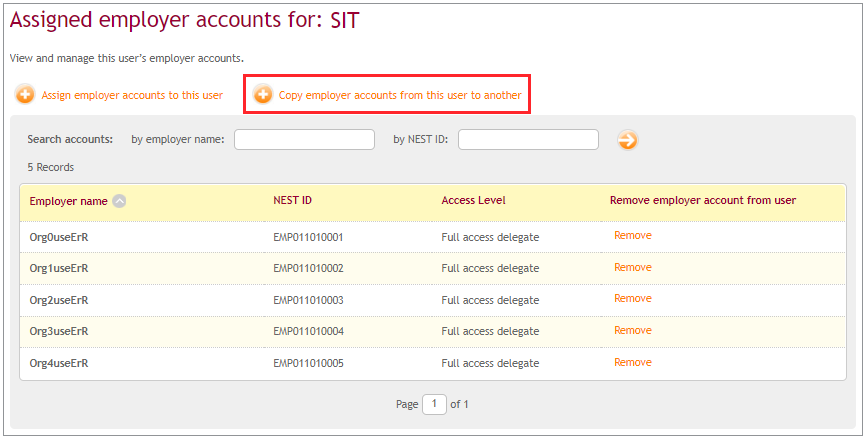
Task: Select the Org2useErR employer row name
Action: tap(59, 300)
